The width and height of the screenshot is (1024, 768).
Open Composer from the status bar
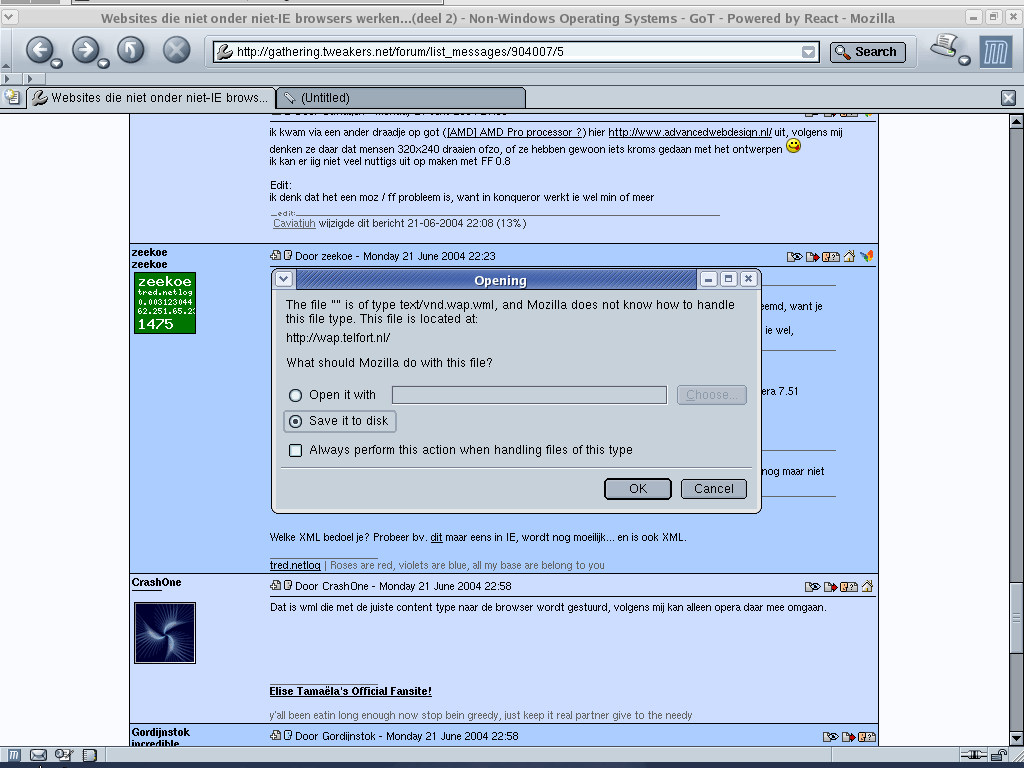click(63, 755)
